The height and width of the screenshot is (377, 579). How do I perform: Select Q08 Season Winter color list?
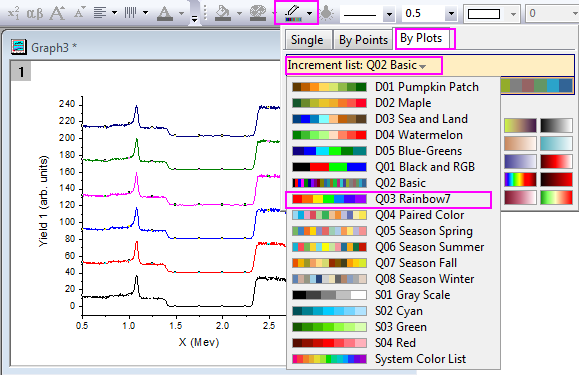pos(393,279)
